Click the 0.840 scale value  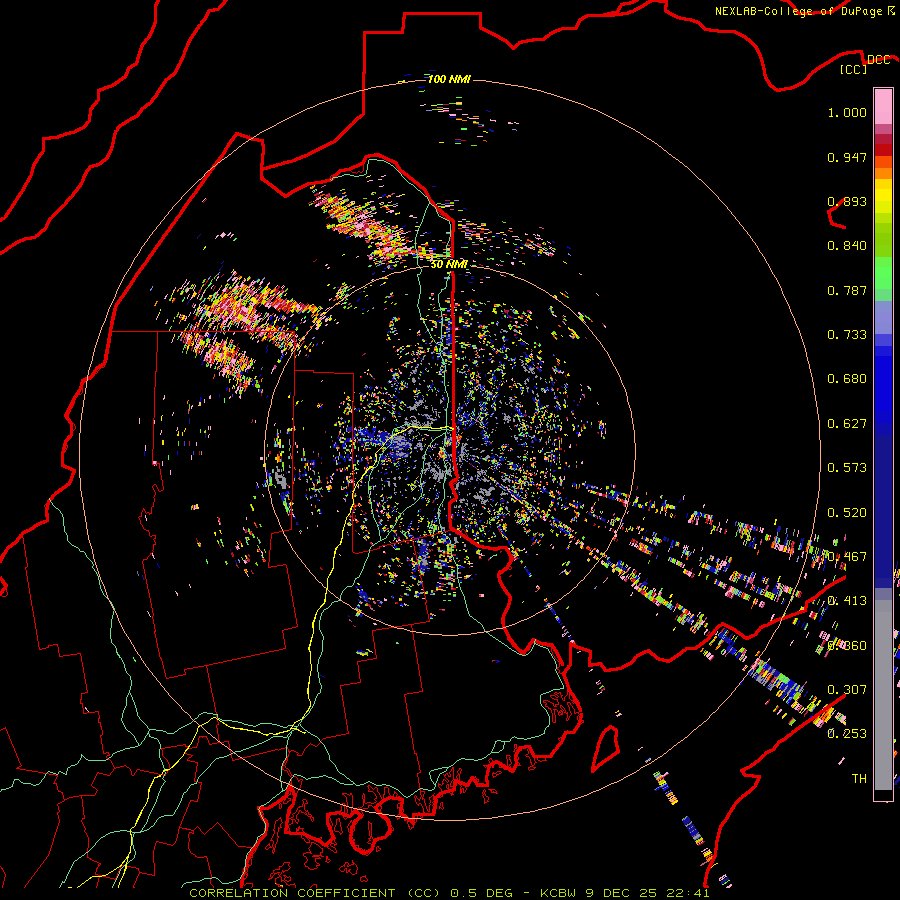pos(847,246)
